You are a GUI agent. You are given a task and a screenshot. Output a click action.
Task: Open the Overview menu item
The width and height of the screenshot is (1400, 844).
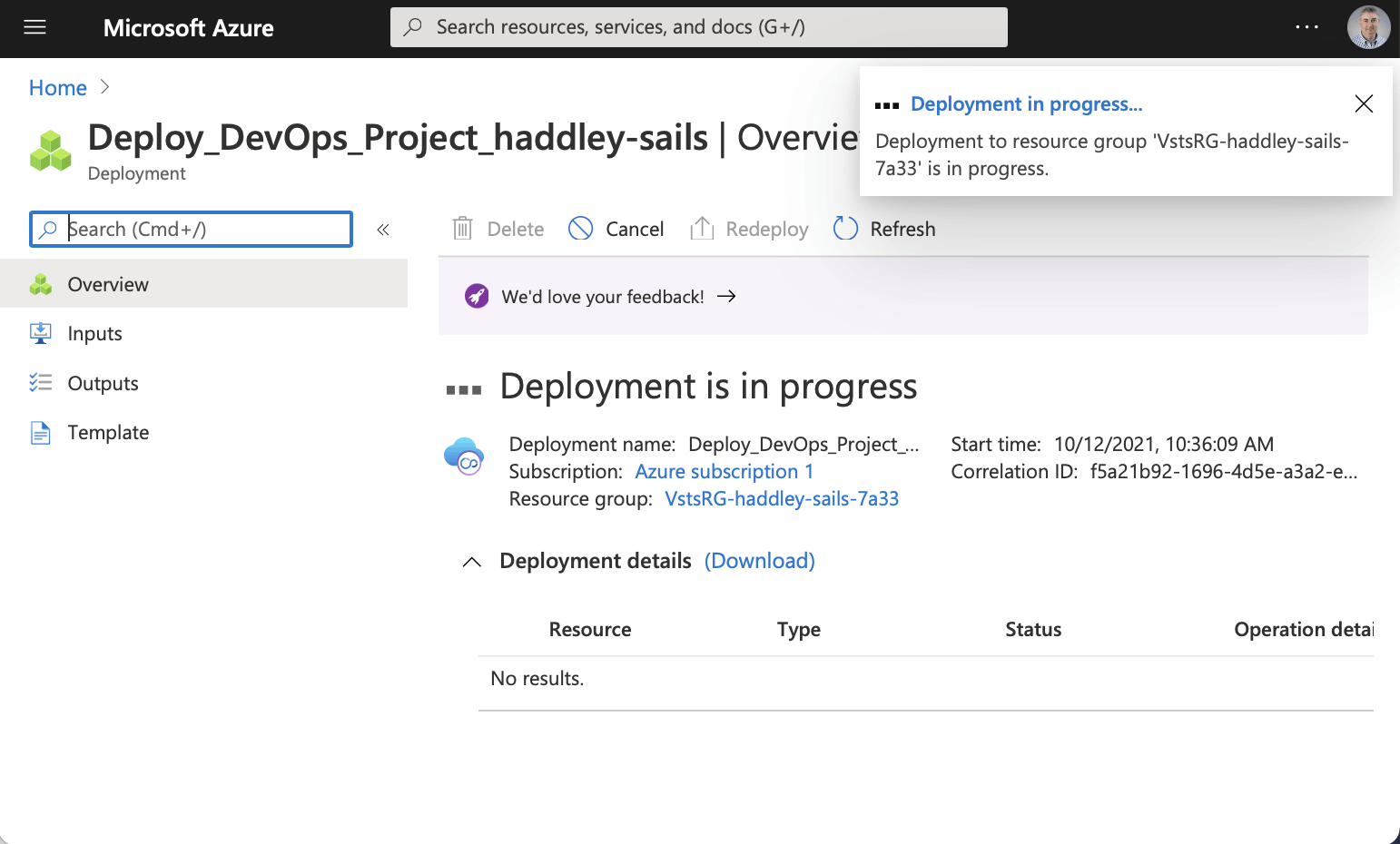107,284
